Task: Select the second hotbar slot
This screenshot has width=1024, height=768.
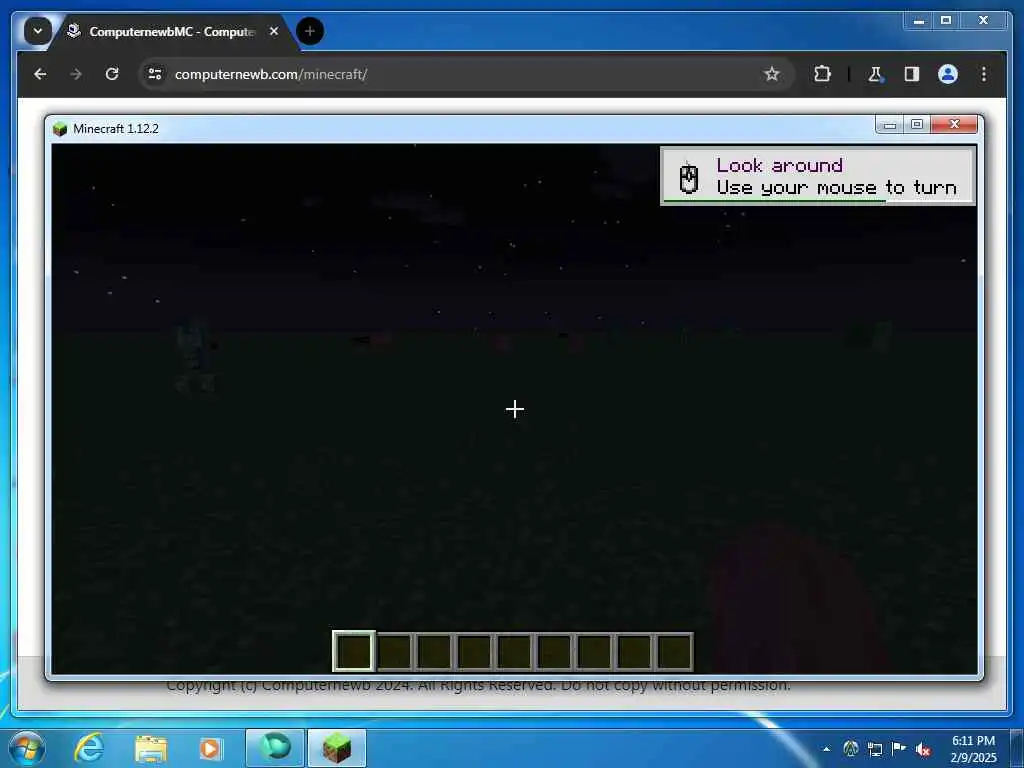Action: (x=394, y=651)
